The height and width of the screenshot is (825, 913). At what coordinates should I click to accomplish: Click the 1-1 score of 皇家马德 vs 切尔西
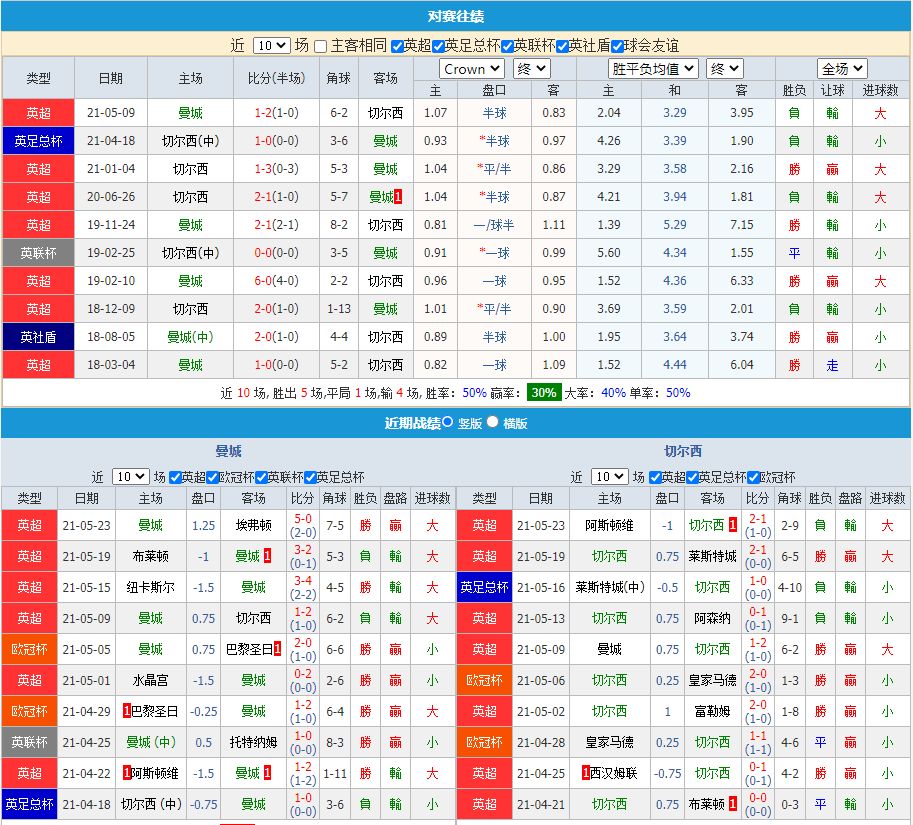[758, 736]
